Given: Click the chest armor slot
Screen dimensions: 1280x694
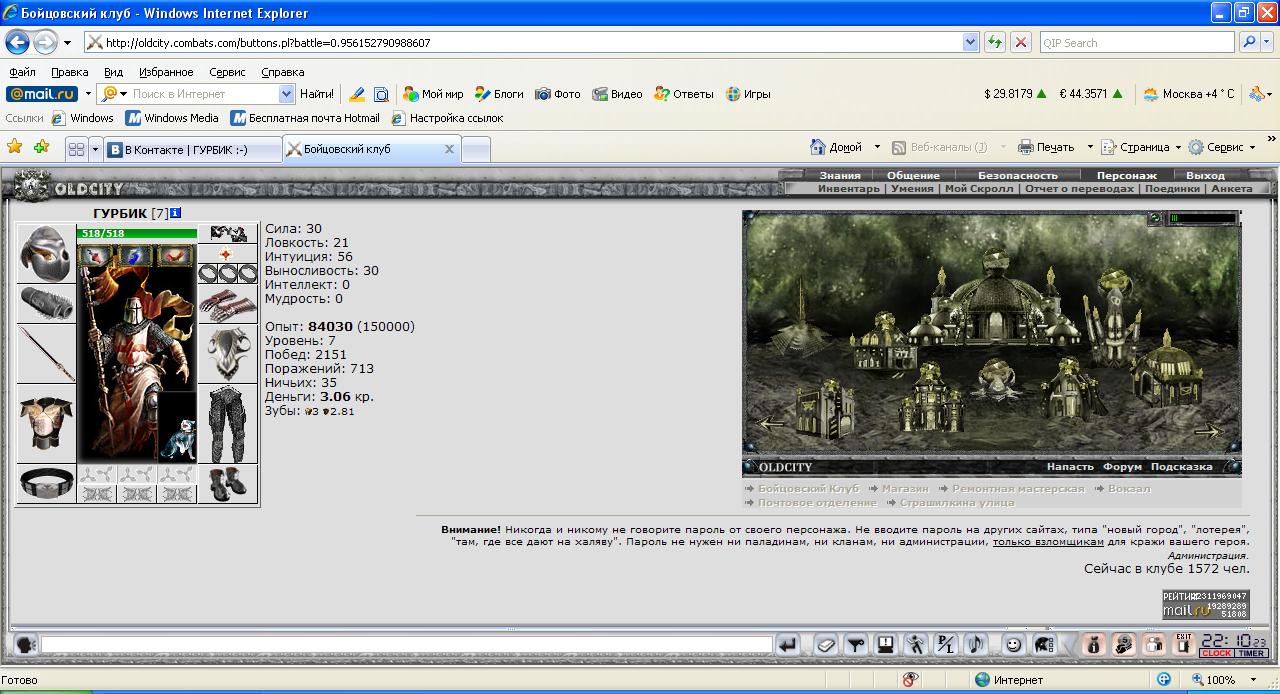Looking at the screenshot, I should tap(46, 424).
